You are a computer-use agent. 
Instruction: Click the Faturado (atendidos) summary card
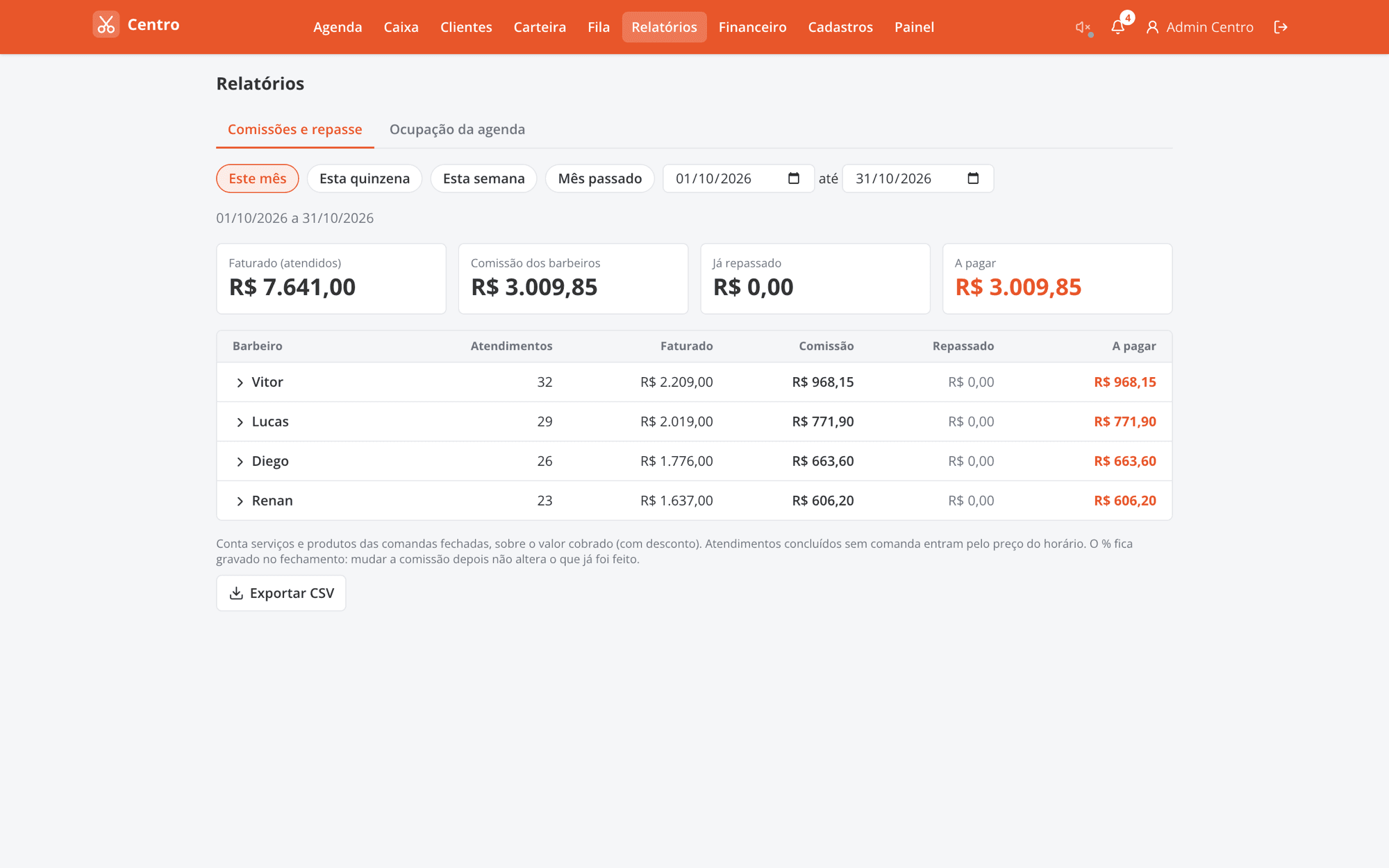click(331, 278)
